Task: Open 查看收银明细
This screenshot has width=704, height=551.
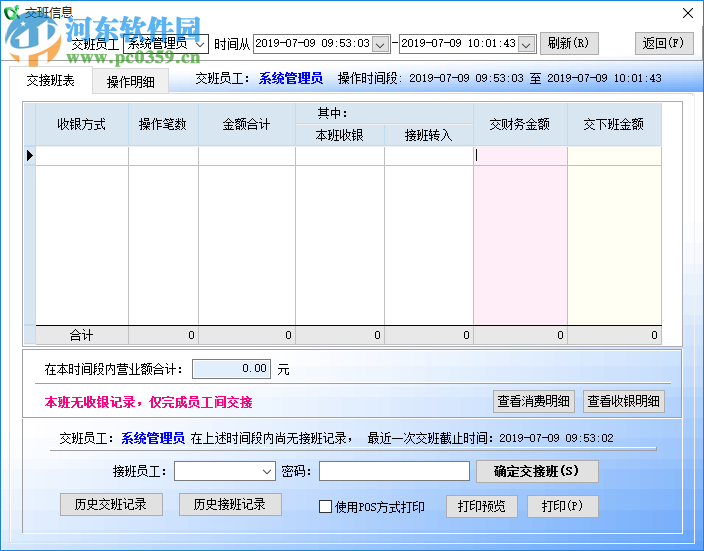Action: click(x=623, y=401)
